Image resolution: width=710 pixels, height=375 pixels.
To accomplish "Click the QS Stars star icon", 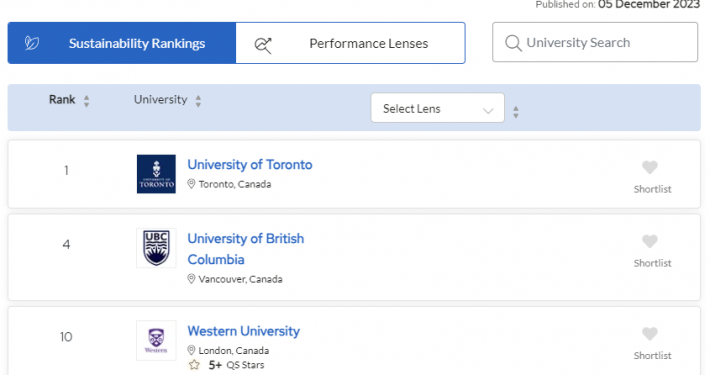I will click(x=194, y=365).
